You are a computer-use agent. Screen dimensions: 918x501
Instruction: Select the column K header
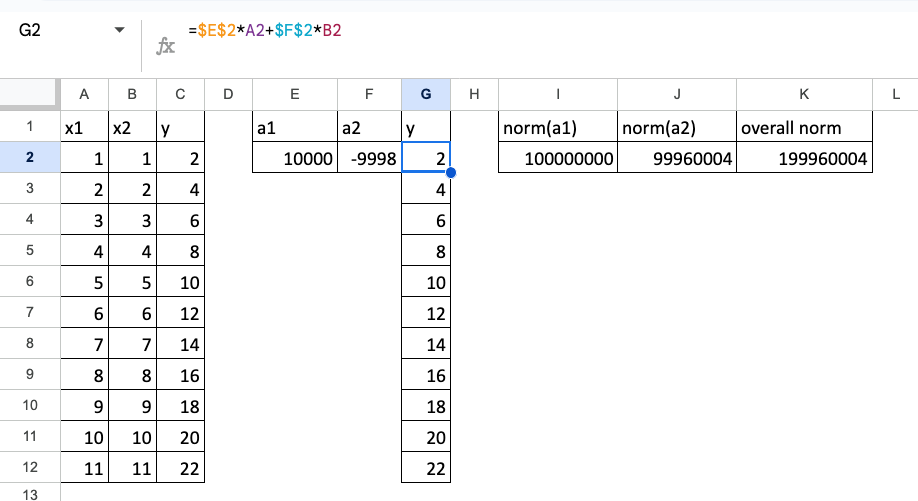point(804,95)
